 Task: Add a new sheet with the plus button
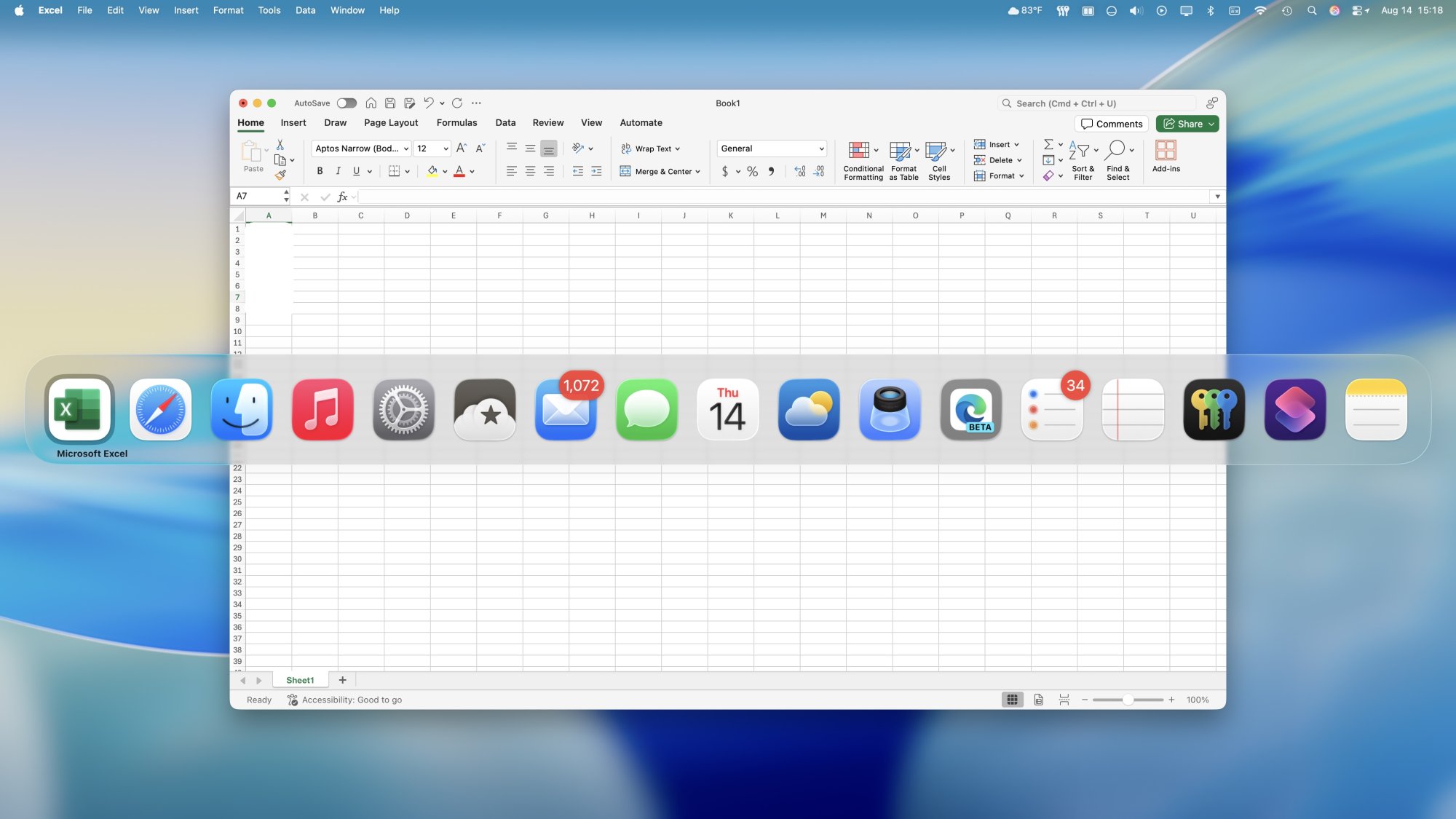[x=342, y=679]
